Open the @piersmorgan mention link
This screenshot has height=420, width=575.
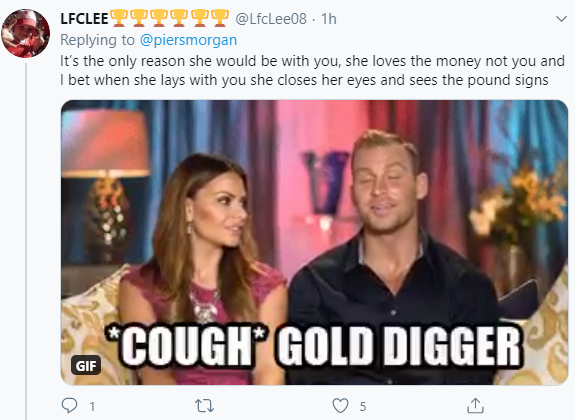188,40
